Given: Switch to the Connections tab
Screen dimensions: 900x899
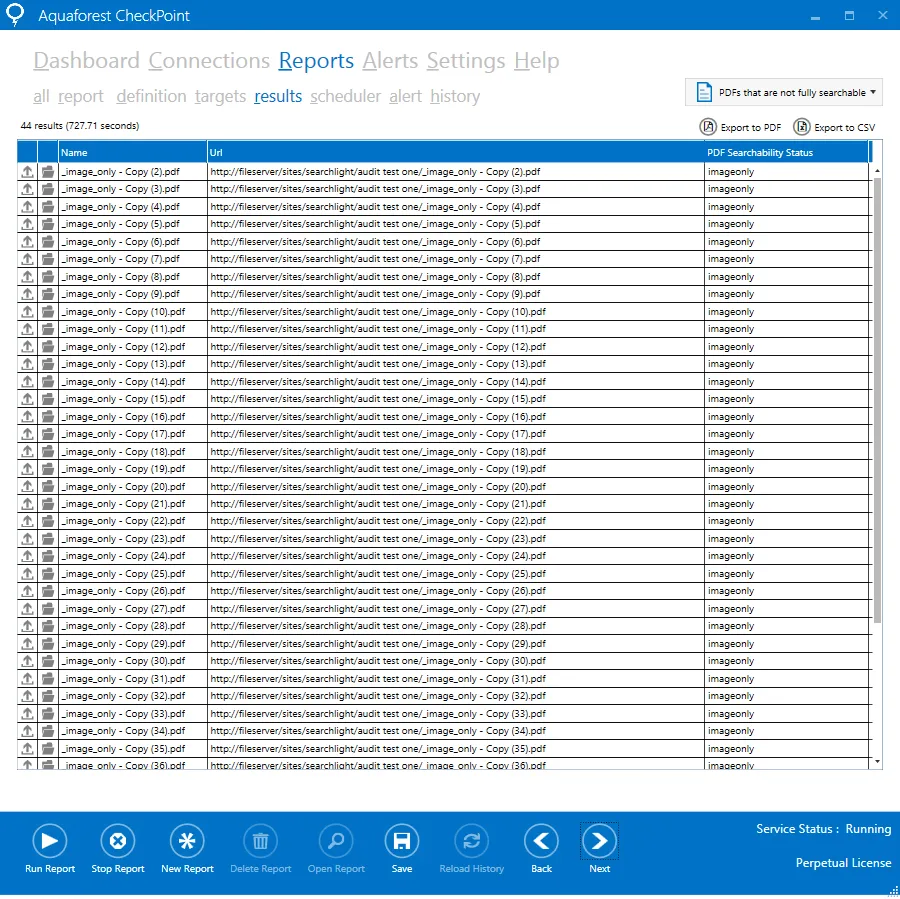Looking at the screenshot, I should point(210,61).
